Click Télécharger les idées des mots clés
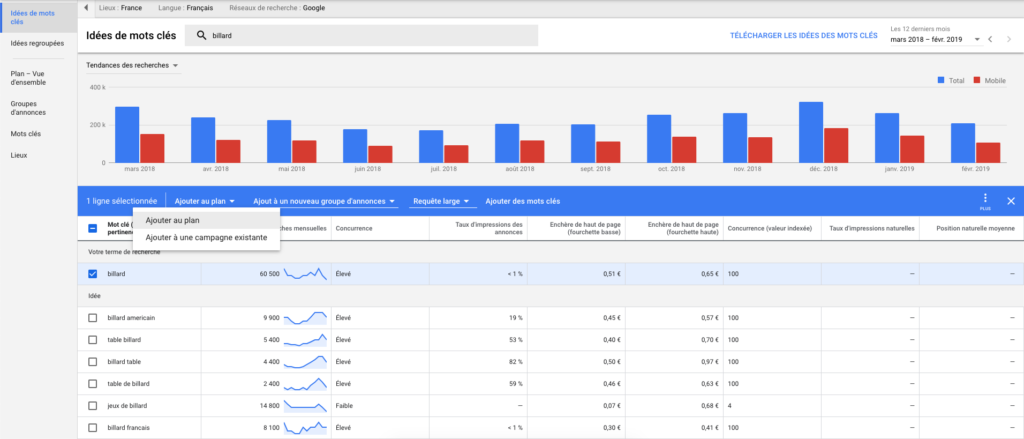The height and width of the screenshot is (439, 1024). click(x=803, y=36)
